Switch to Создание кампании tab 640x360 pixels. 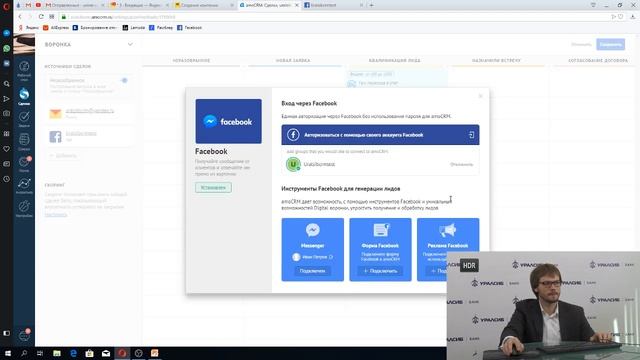coord(203,5)
